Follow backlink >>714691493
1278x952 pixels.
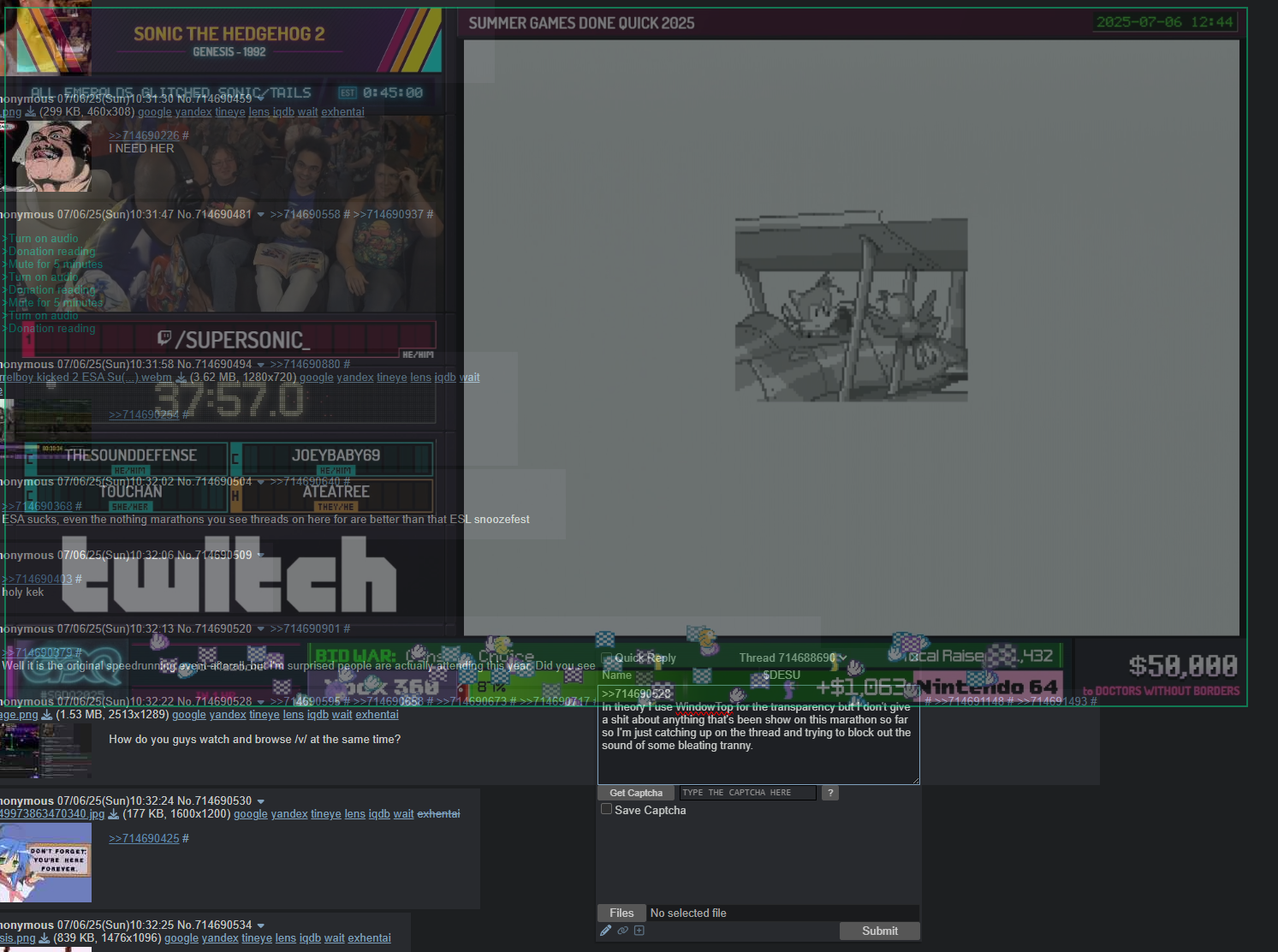(x=1052, y=701)
